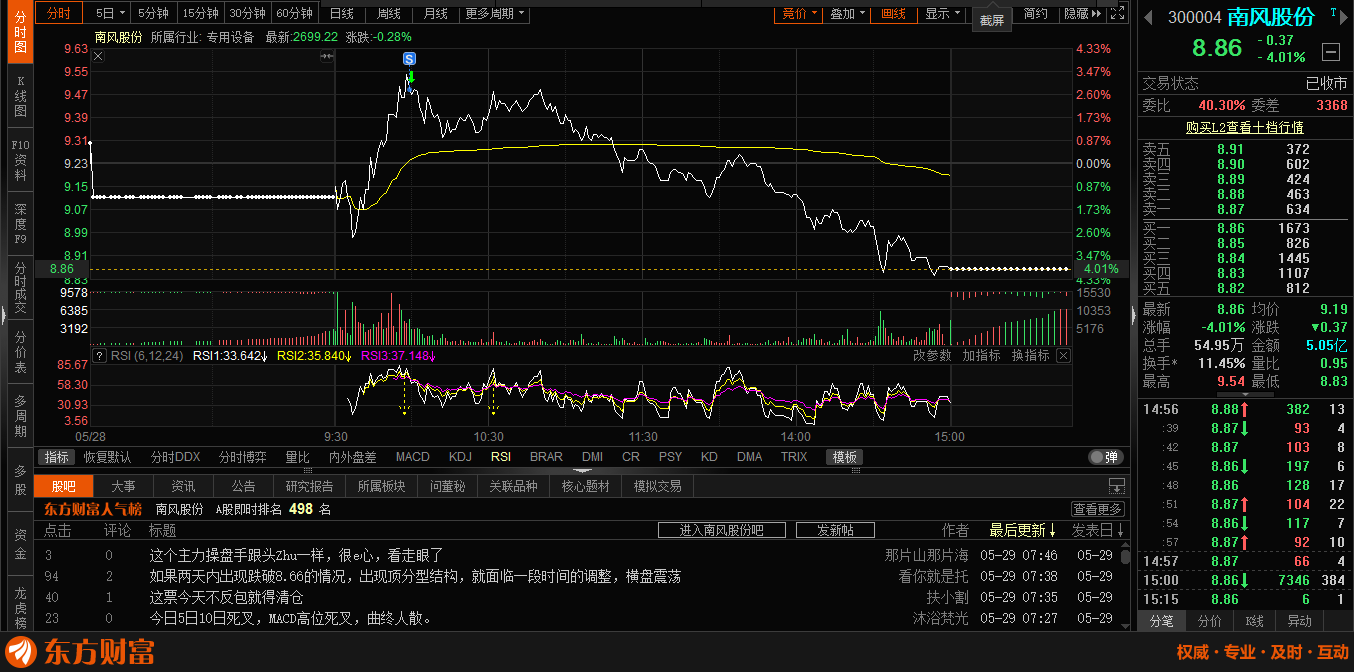This screenshot has height=672, width=1354.
Task: Click the 隐藏 panel button
Action: click(x=1082, y=14)
